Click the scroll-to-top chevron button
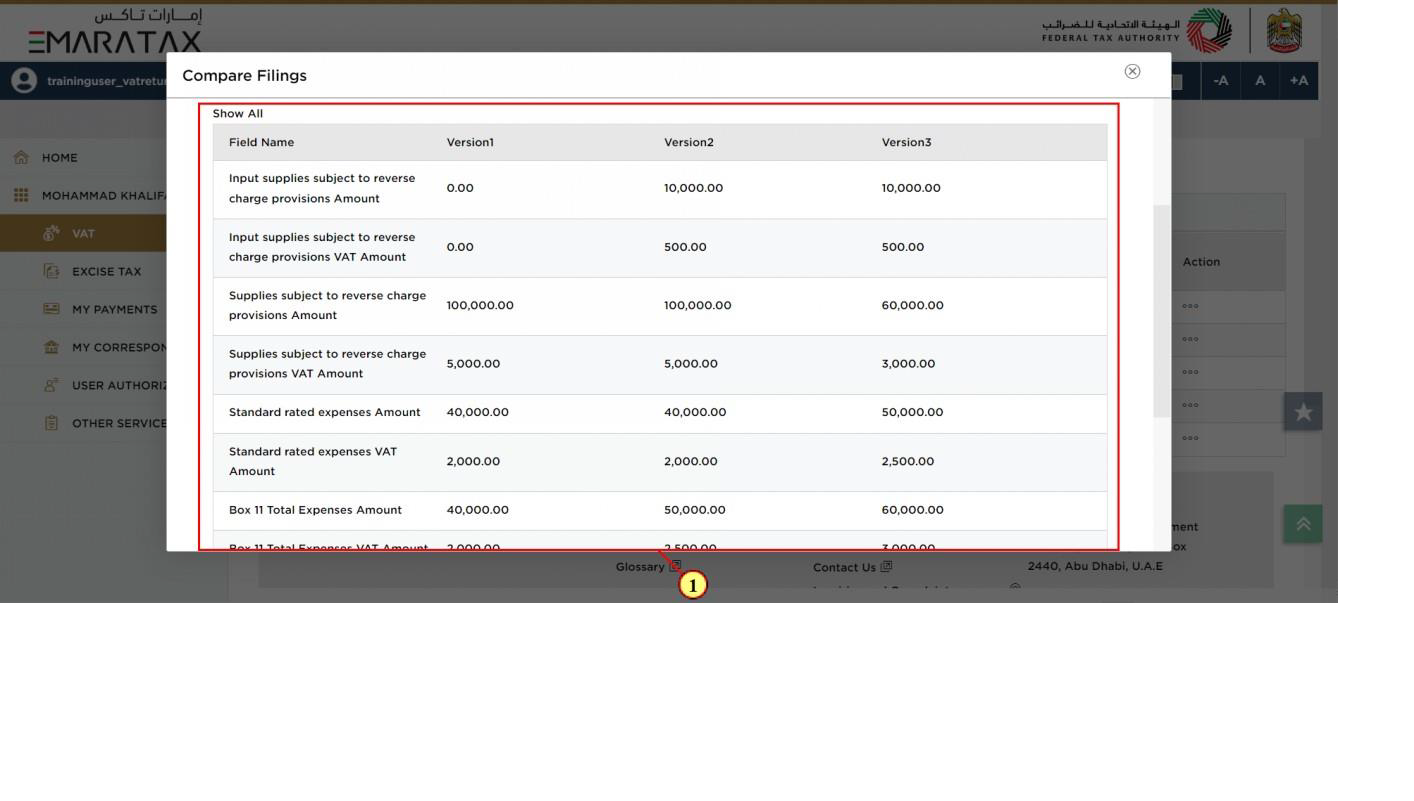The image size is (1414, 801). [1303, 524]
